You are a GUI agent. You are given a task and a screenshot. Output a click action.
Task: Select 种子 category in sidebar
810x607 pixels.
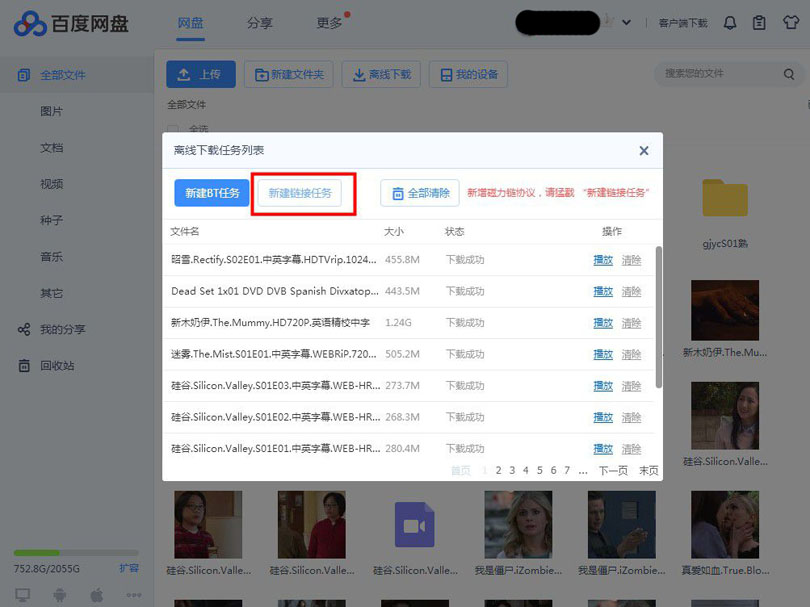52,221
